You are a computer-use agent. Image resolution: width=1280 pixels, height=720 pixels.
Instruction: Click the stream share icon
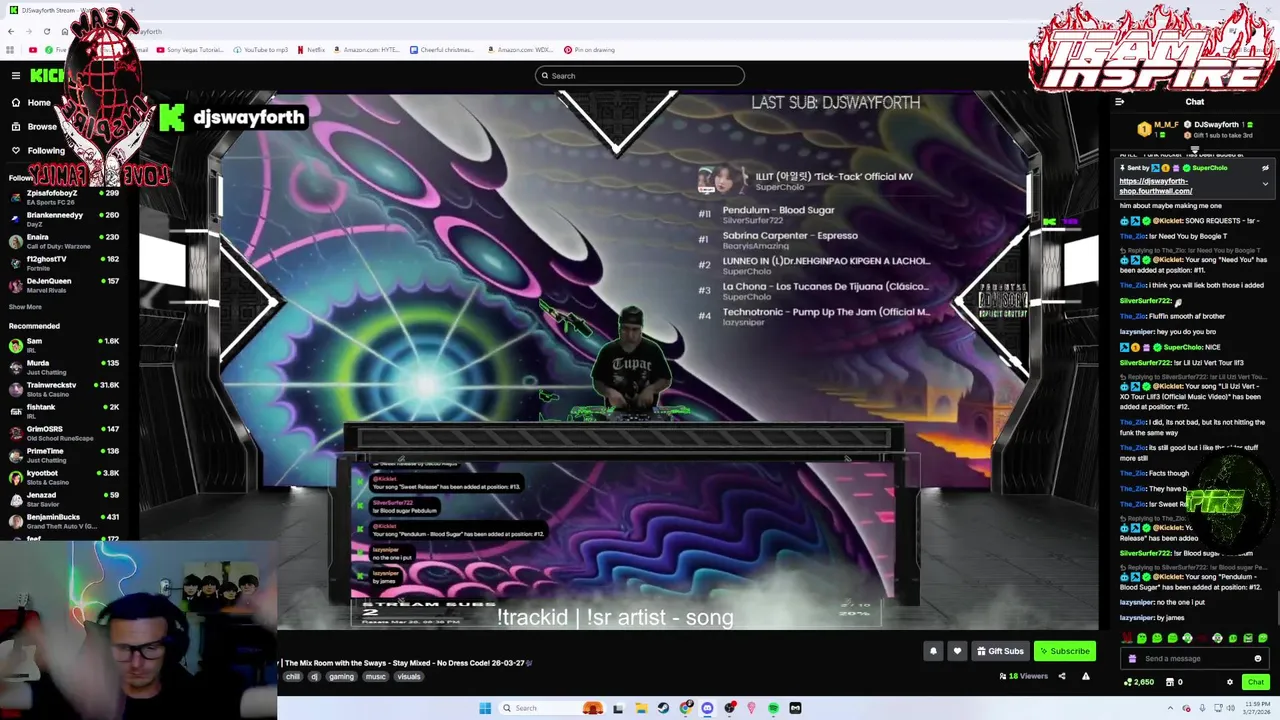point(1062,676)
